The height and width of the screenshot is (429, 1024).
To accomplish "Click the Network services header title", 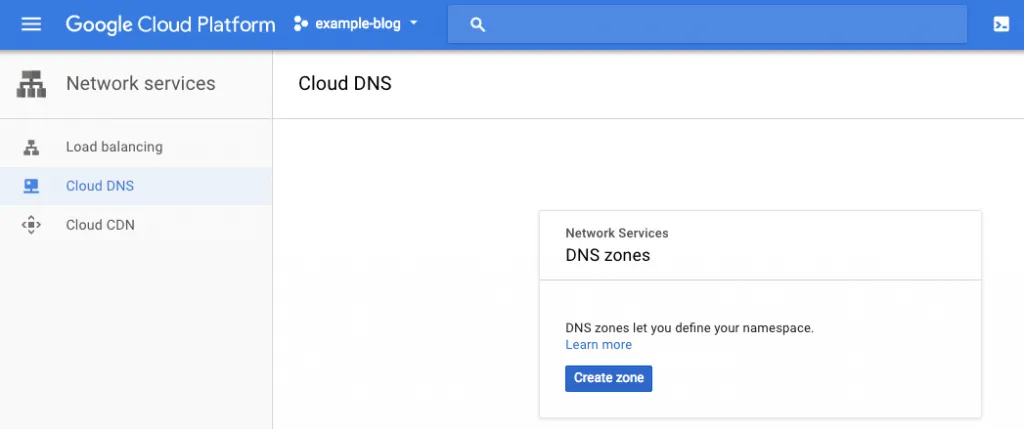I will (140, 84).
